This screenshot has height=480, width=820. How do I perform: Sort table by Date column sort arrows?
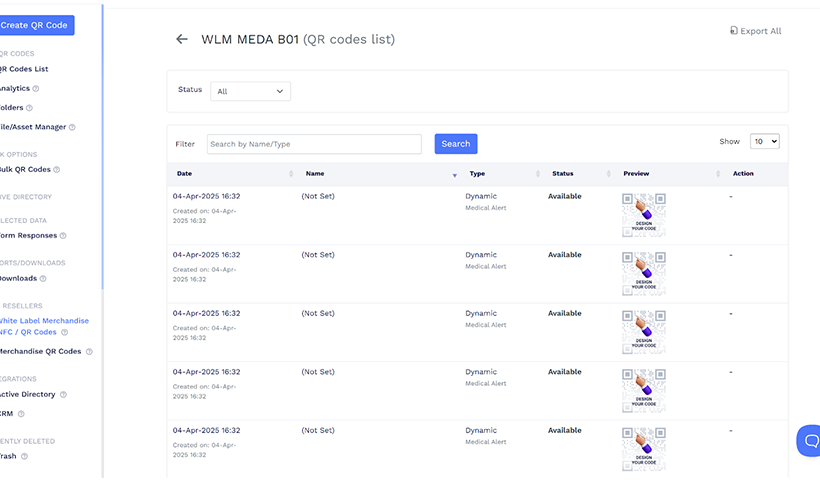pos(291,174)
